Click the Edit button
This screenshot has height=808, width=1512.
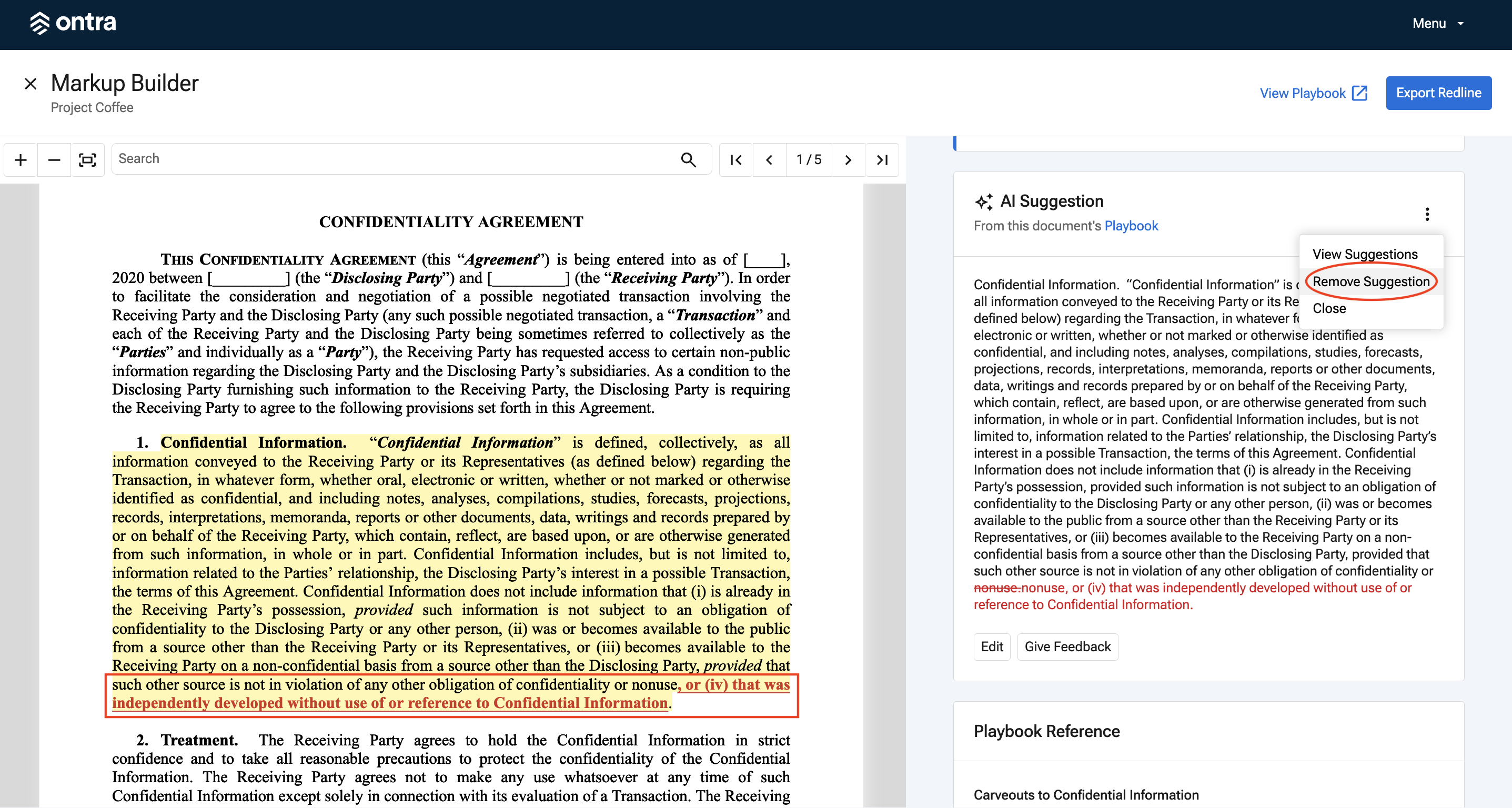coord(992,647)
